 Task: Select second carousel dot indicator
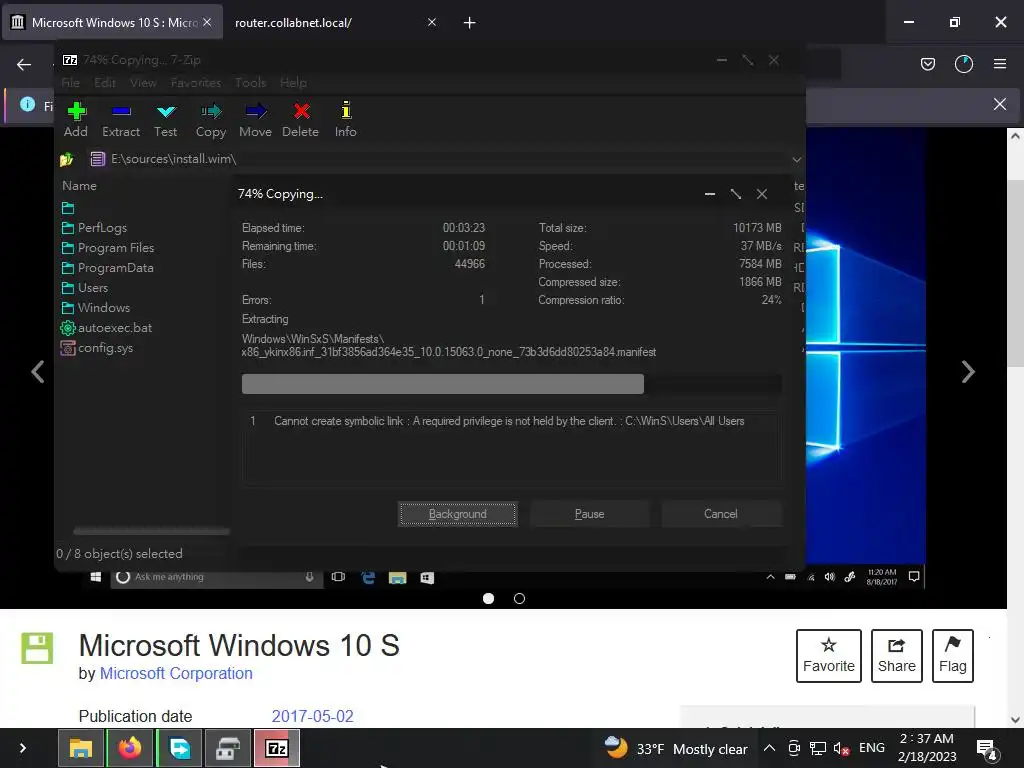click(x=519, y=598)
